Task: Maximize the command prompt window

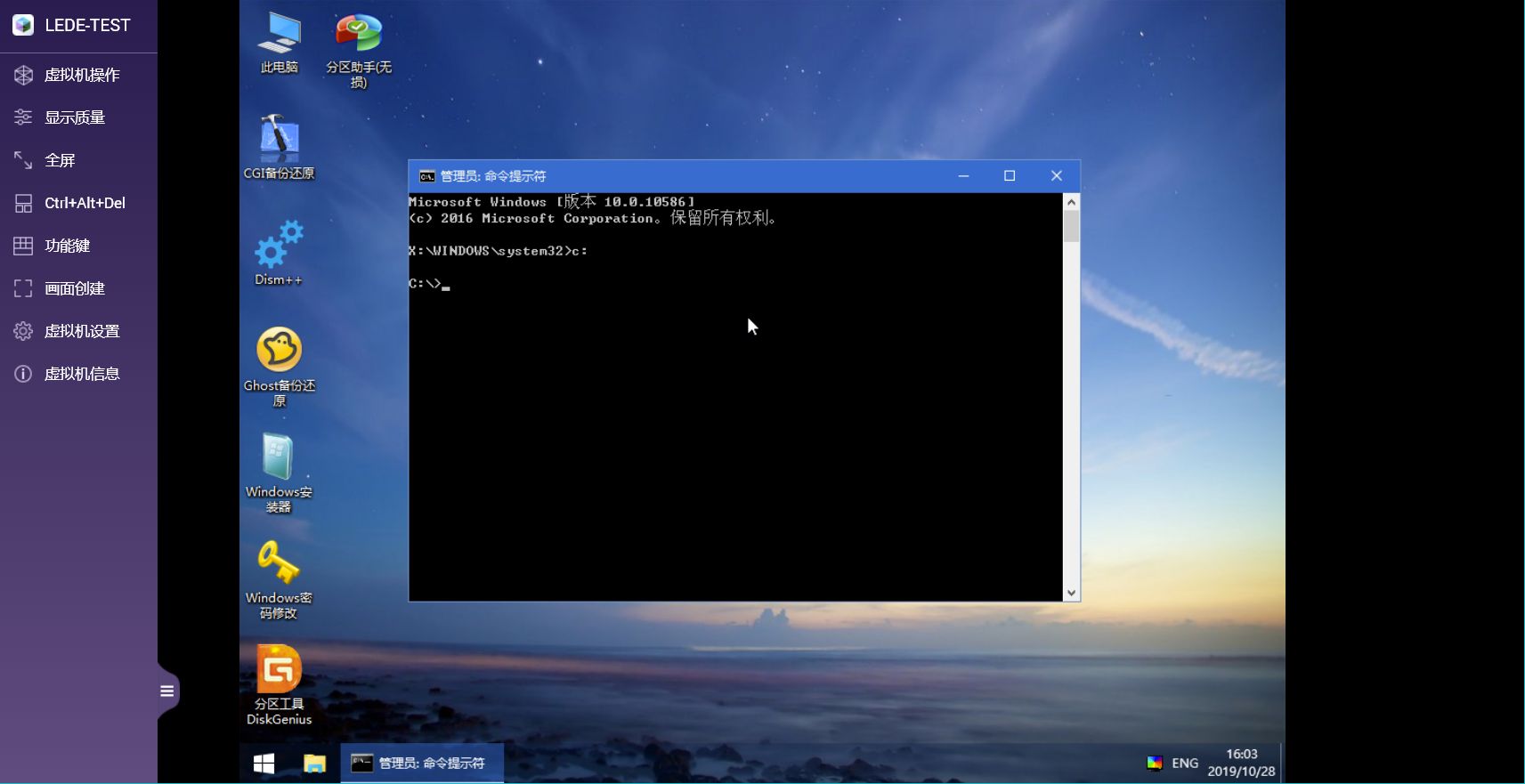Action: click(x=1010, y=176)
